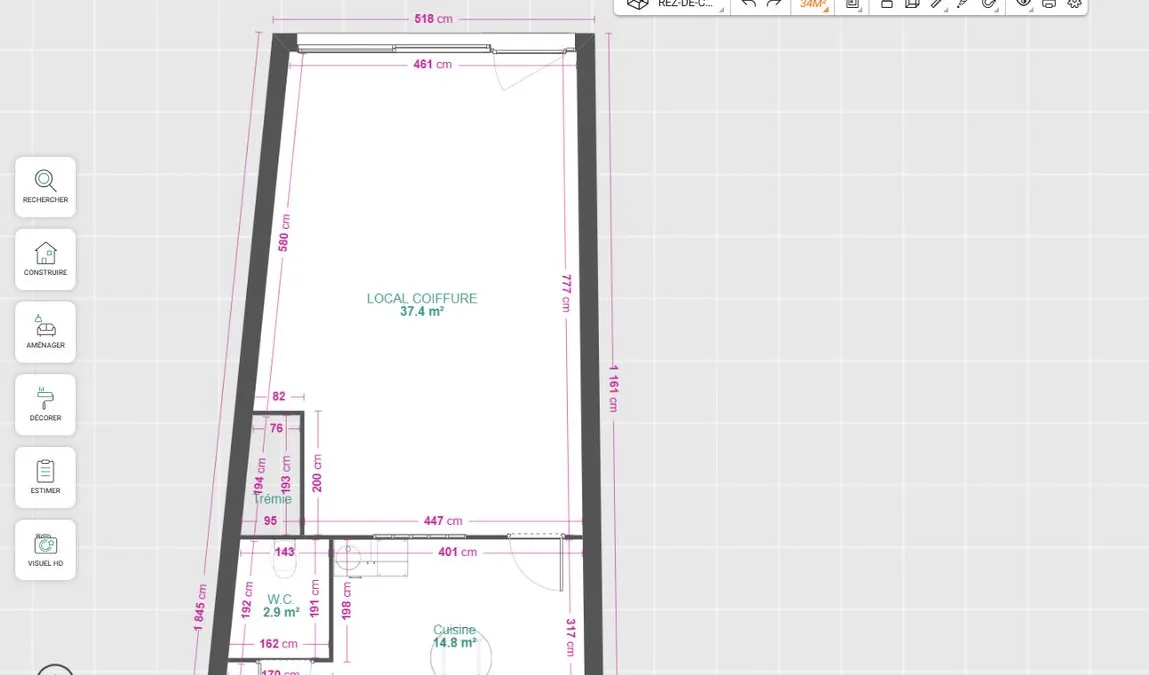Open the Construire house tool

click(x=45, y=259)
